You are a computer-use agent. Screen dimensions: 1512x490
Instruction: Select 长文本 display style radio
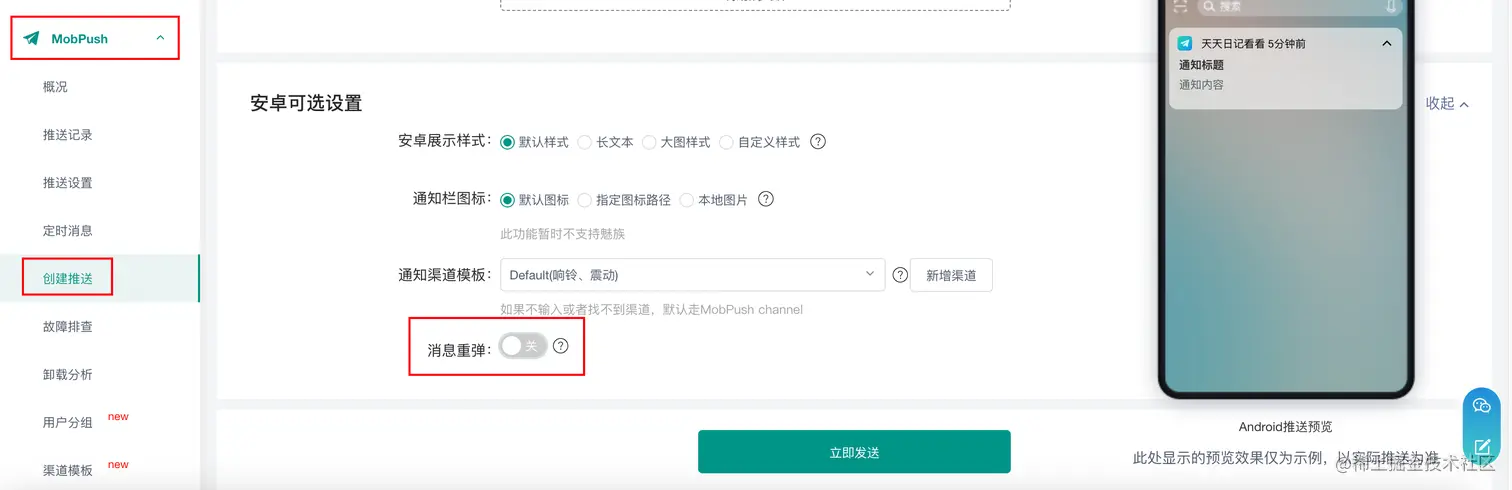[586, 142]
